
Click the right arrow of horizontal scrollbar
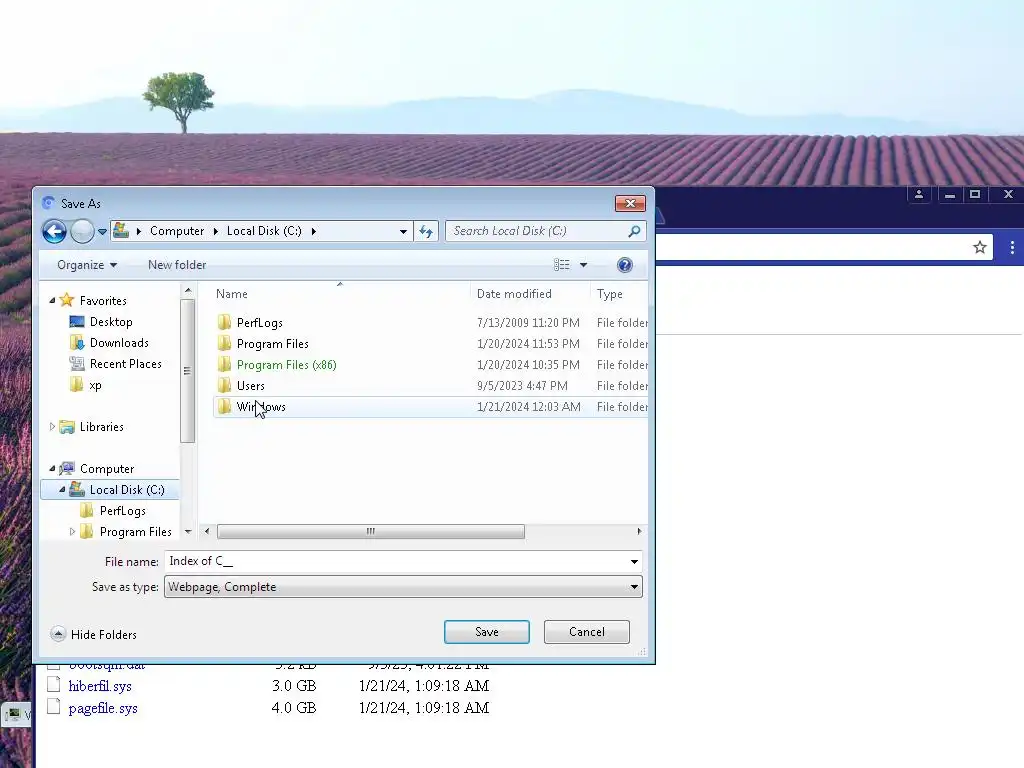click(x=639, y=532)
